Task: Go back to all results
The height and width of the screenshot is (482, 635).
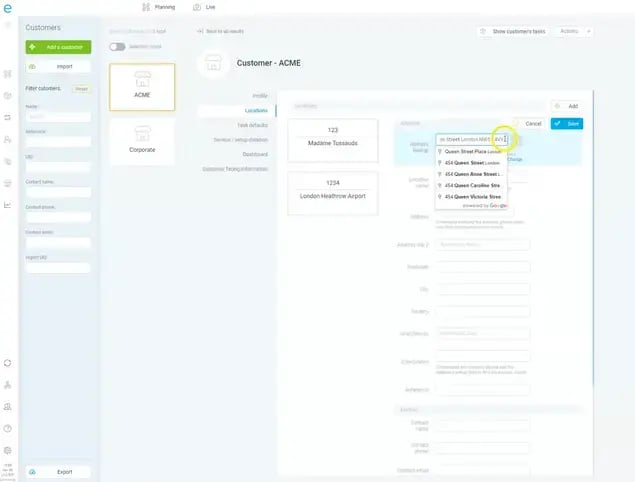Action: point(221,31)
